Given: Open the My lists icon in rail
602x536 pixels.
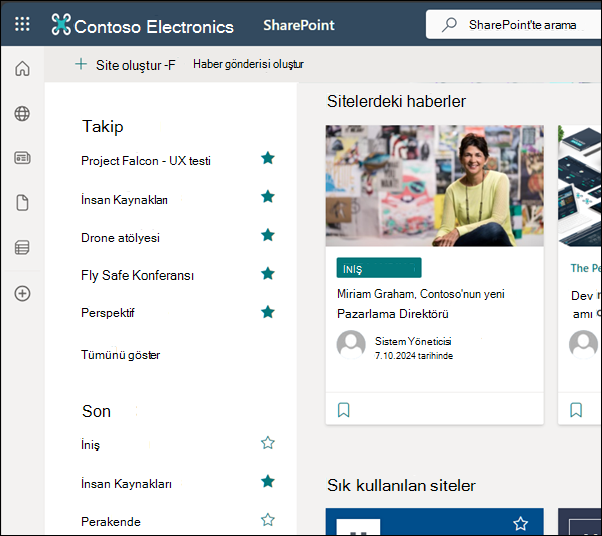Looking at the screenshot, I should [22, 247].
